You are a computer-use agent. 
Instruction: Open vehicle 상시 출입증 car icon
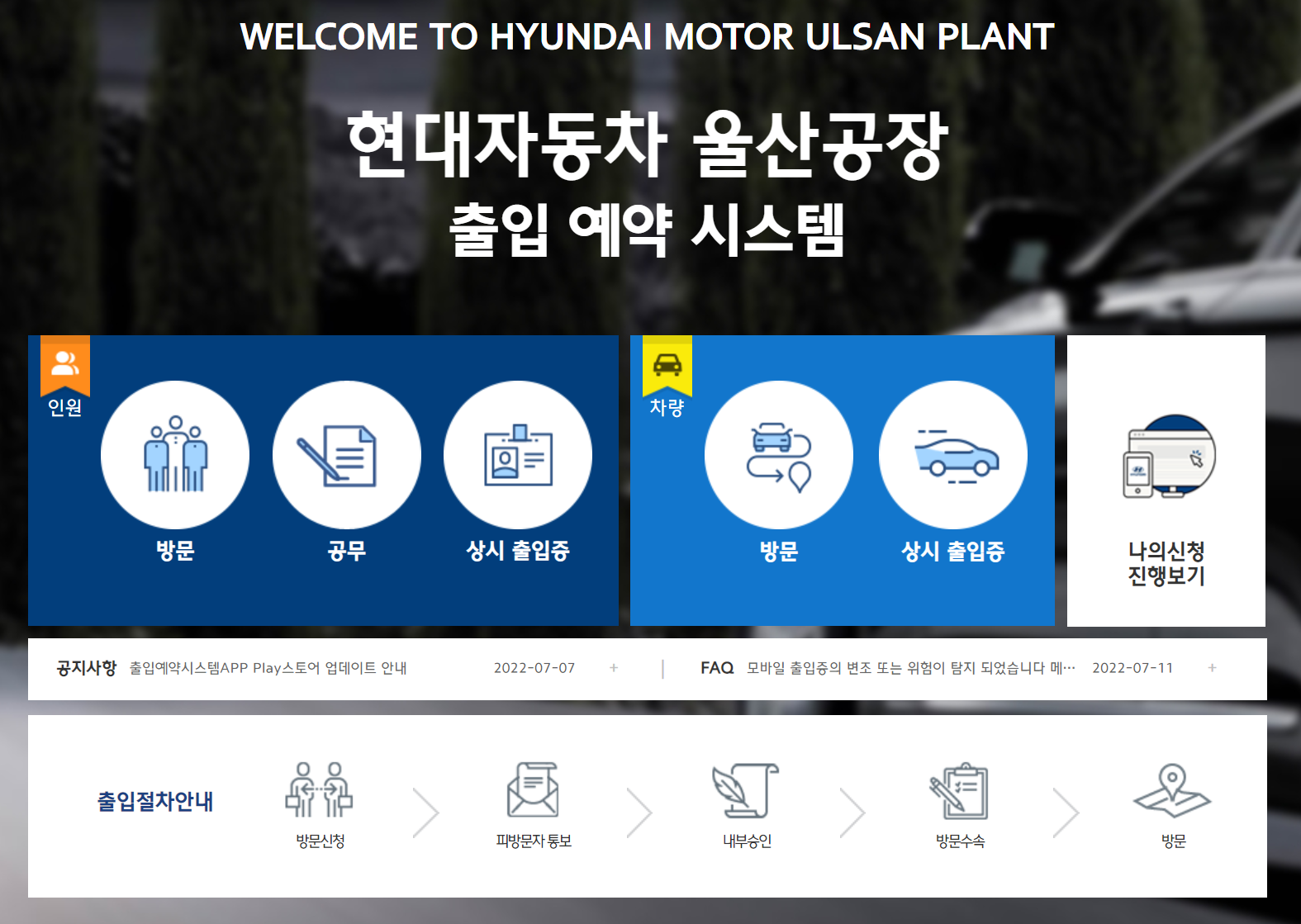953,455
